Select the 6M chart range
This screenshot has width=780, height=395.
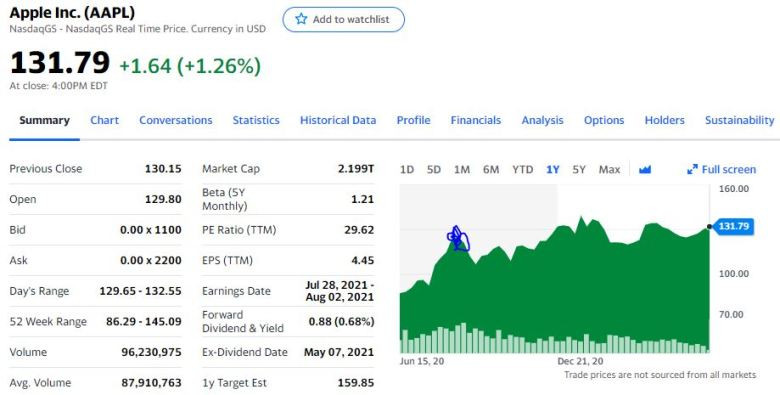click(x=490, y=170)
